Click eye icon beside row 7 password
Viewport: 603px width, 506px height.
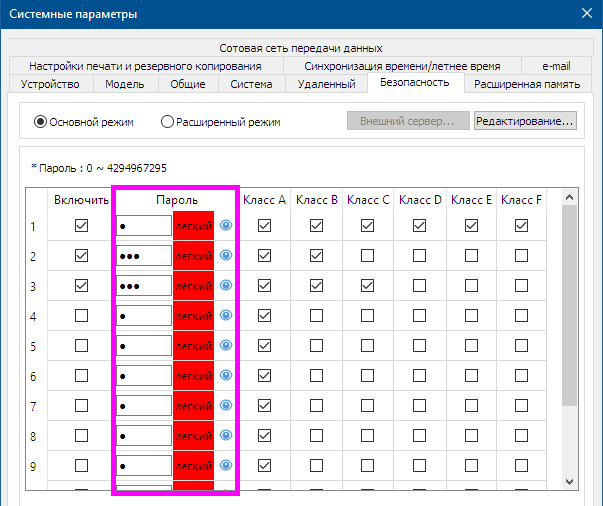226,405
